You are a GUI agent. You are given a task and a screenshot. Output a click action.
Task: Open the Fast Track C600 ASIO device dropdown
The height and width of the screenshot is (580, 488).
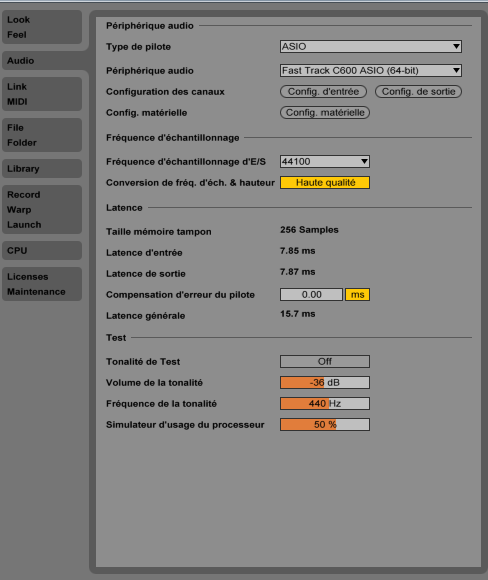(371, 71)
